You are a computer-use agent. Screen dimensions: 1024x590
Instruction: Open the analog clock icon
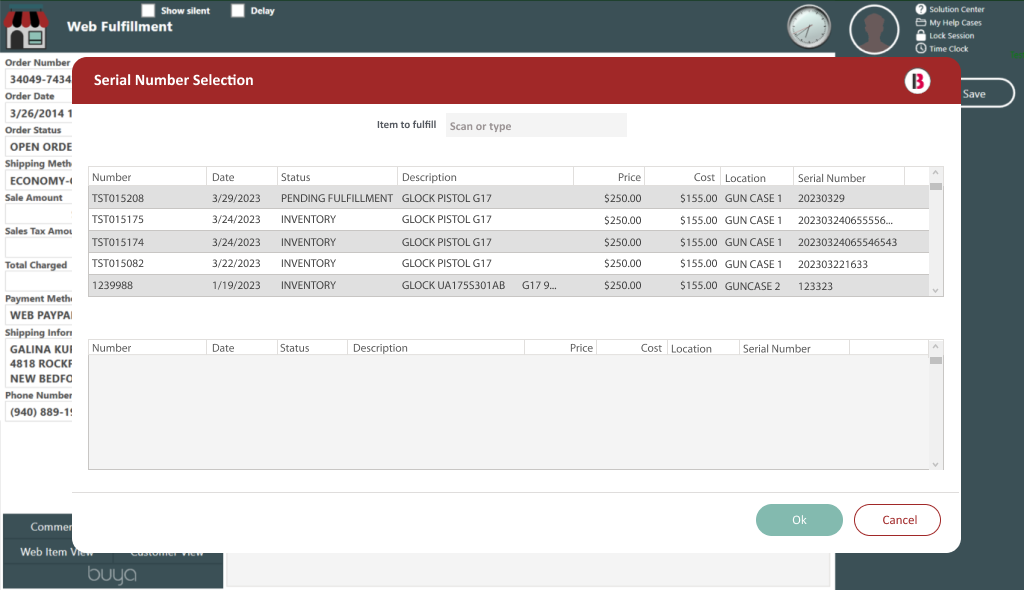(809, 27)
